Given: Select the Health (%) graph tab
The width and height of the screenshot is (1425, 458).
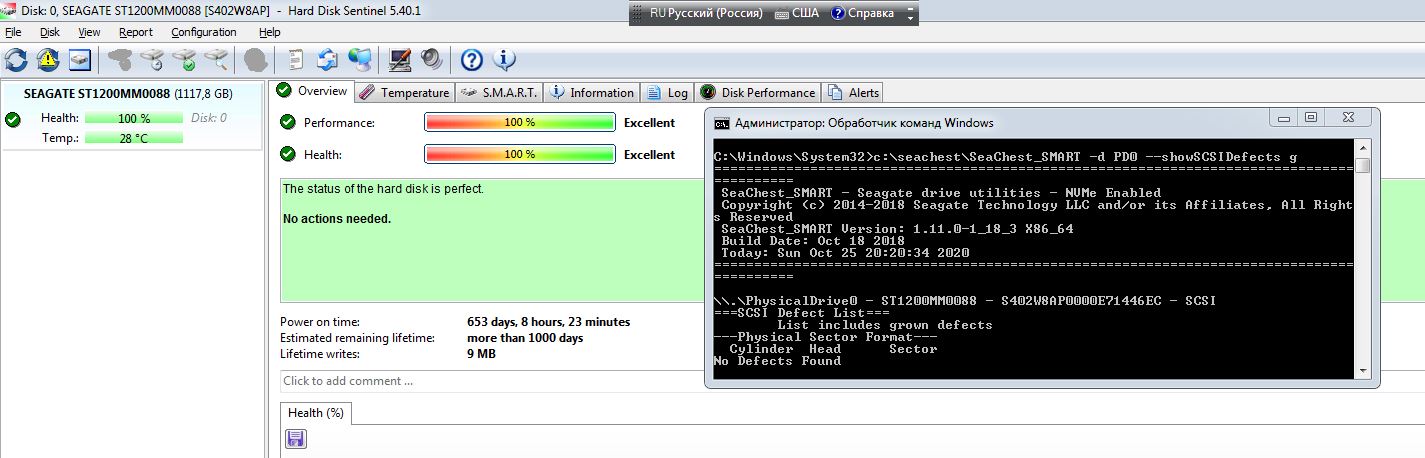Looking at the screenshot, I should 316,412.
